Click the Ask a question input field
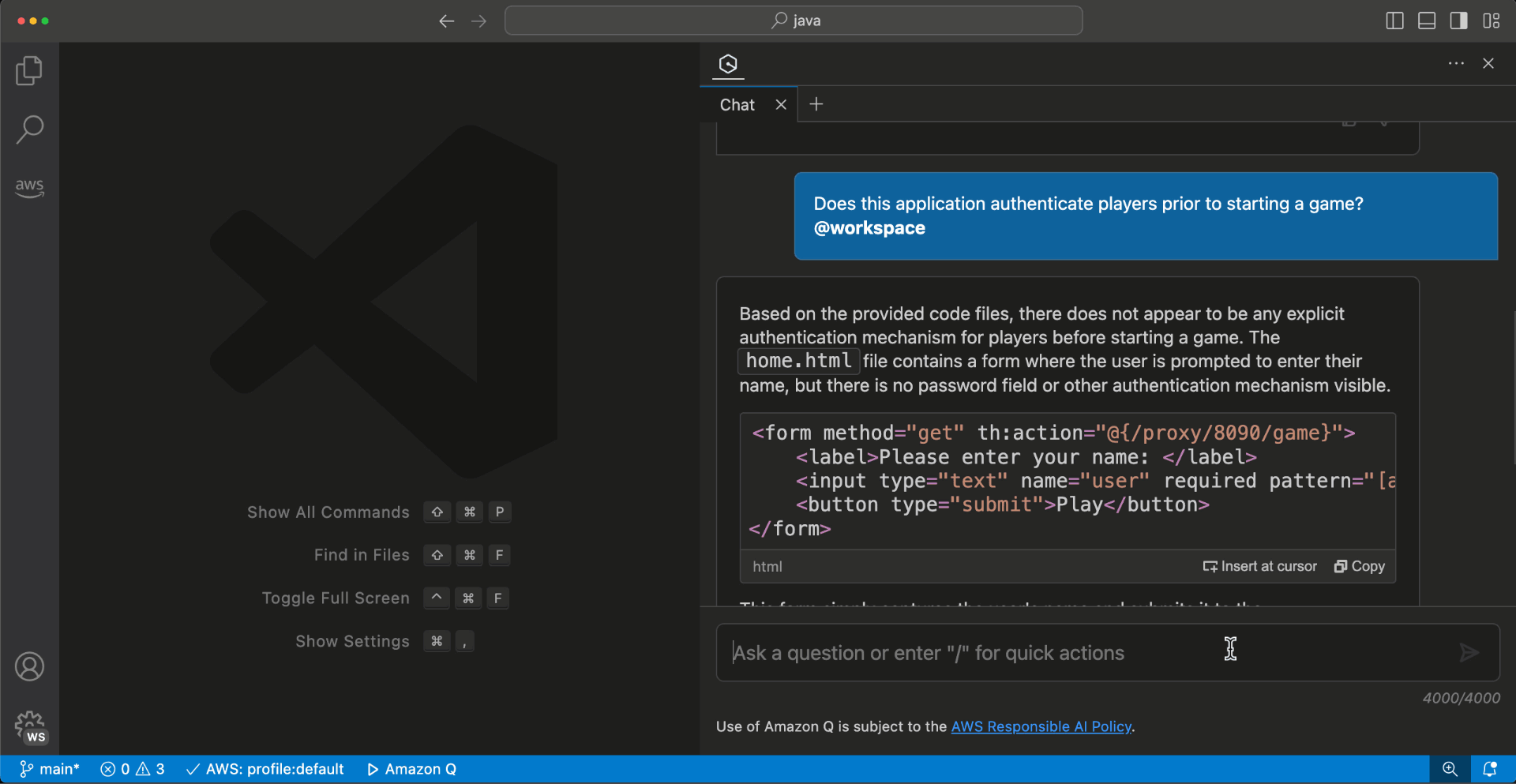 click(x=947, y=653)
